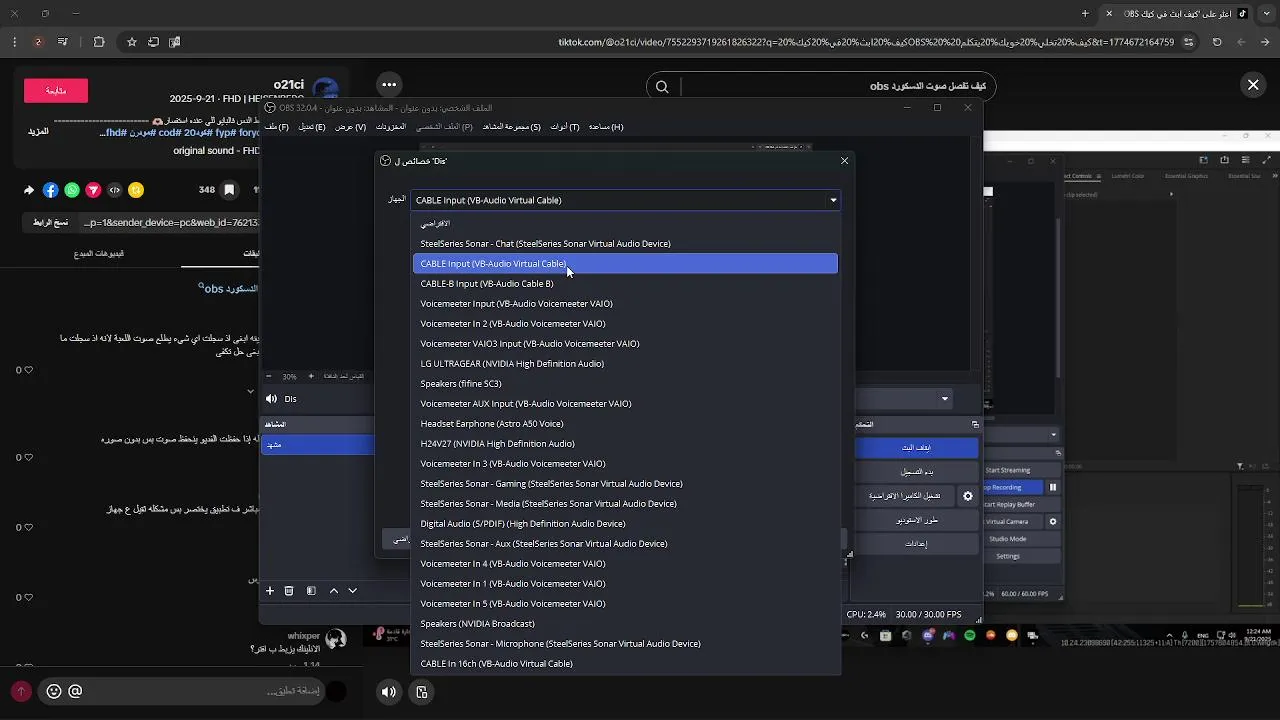Choose SteelSeries Sonar - Gaming device
Screen dimensions: 1280x720
click(x=625, y=484)
